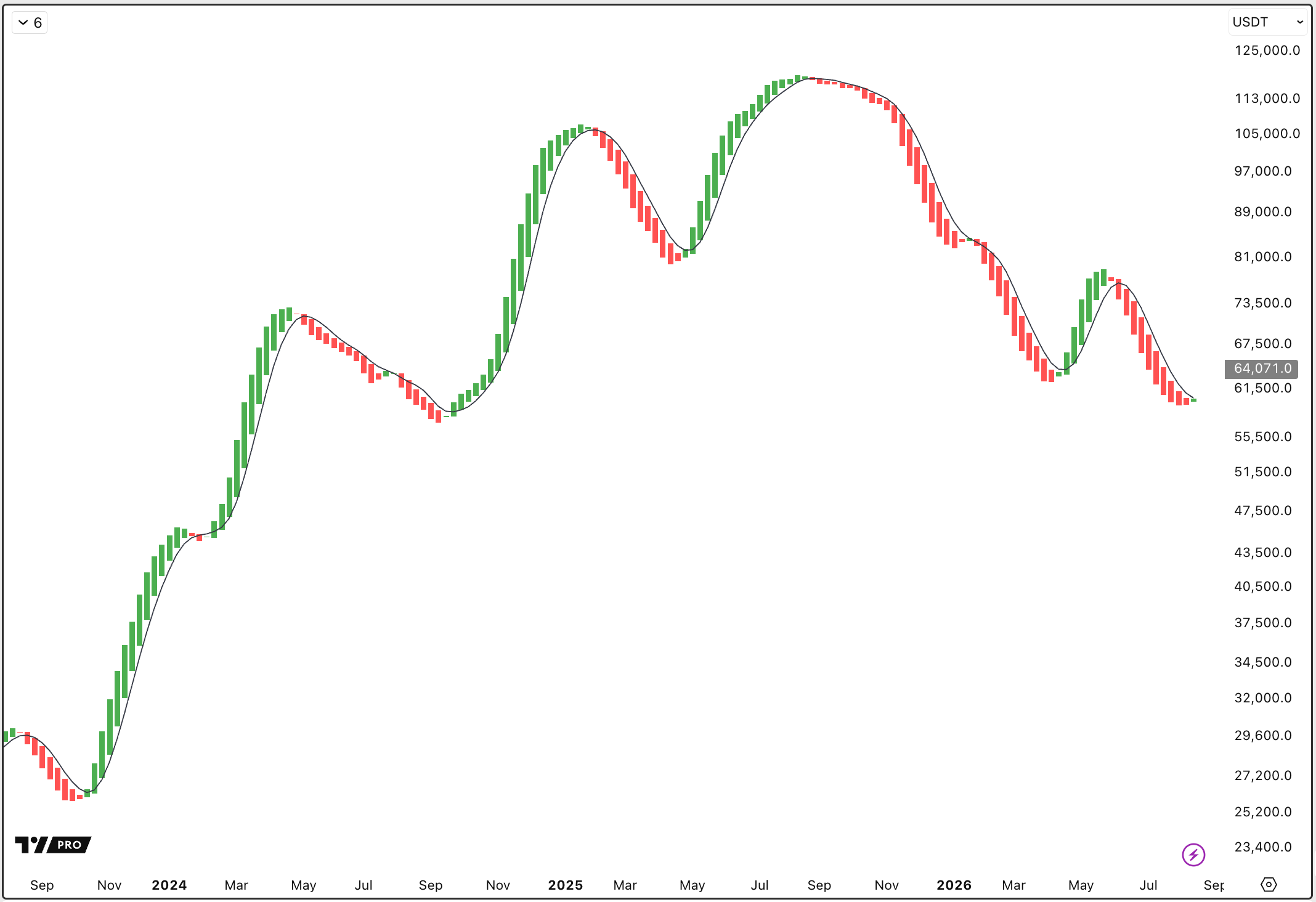
Task: Select the 67,500.0 price axis value
Action: (x=1263, y=344)
